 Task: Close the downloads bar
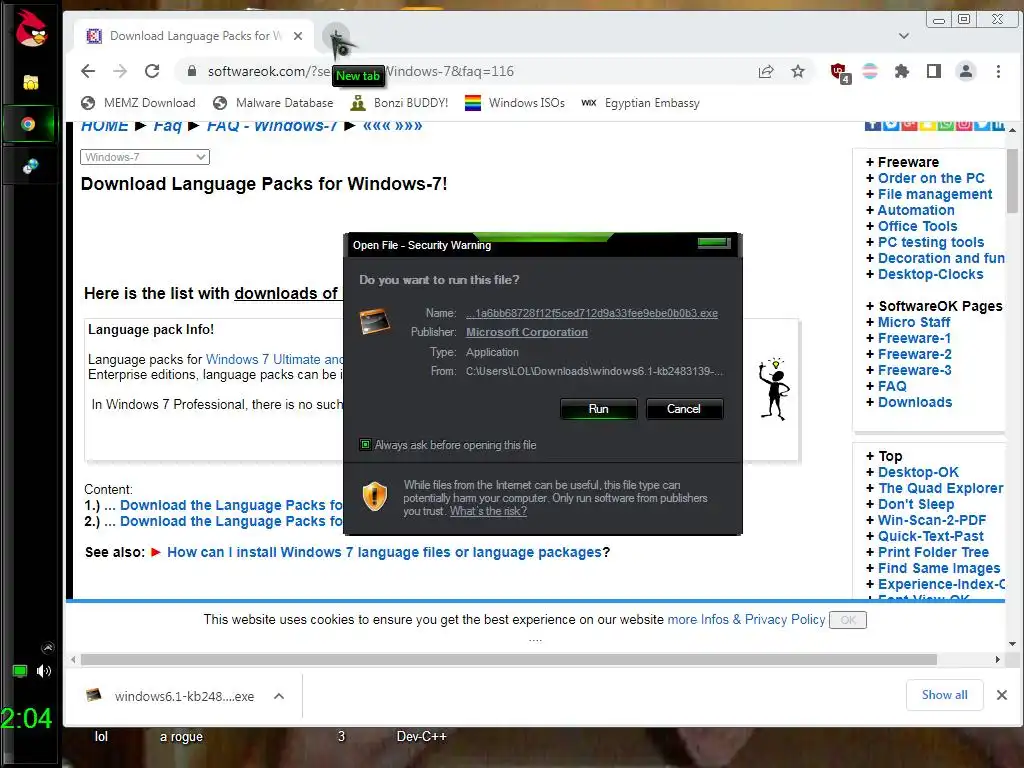1002,695
